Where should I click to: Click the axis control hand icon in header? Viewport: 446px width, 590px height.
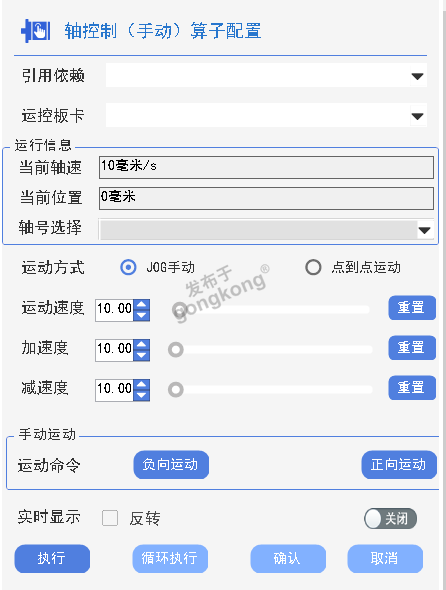pos(36,30)
